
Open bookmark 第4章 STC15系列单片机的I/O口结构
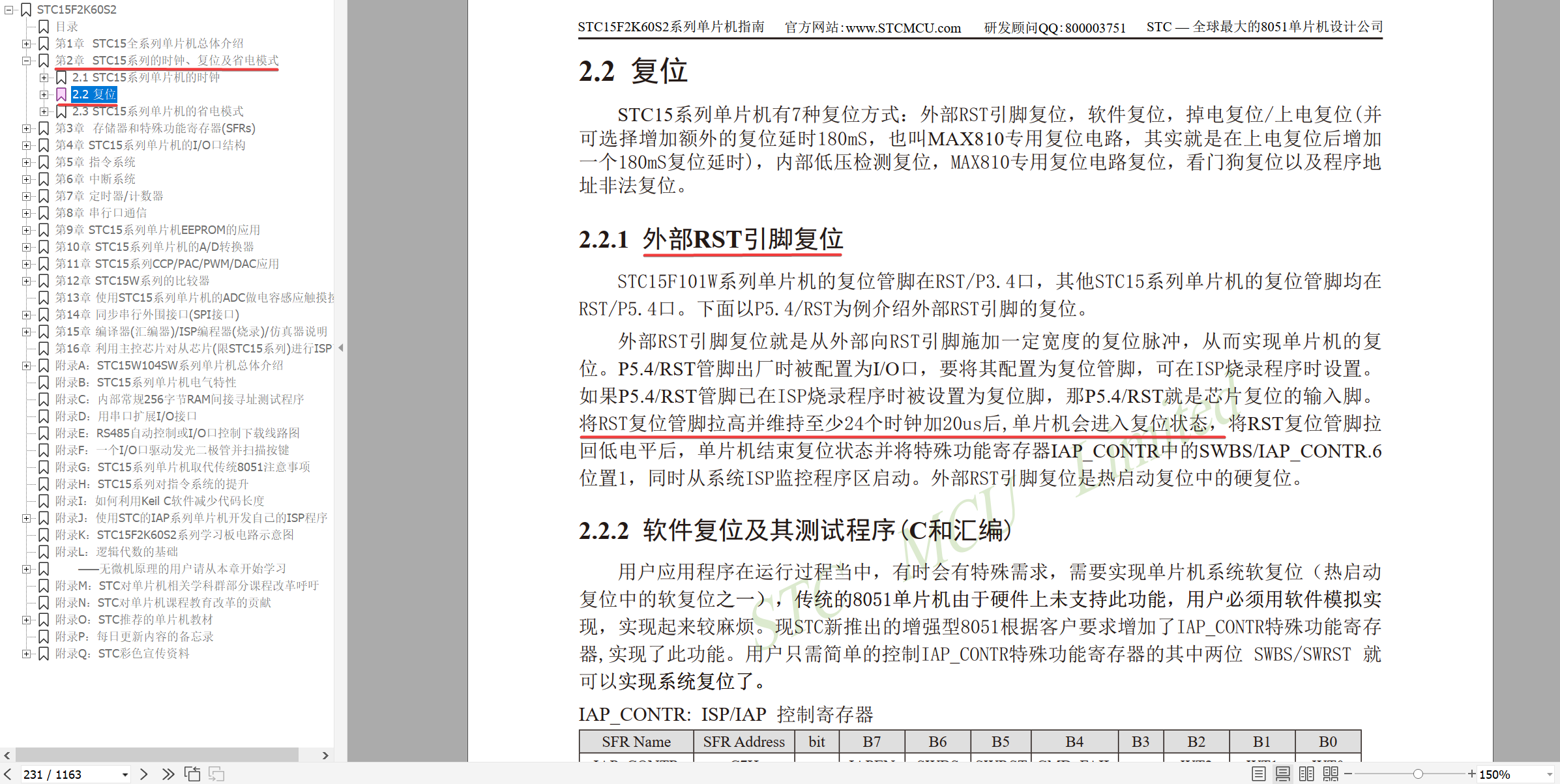150,145
